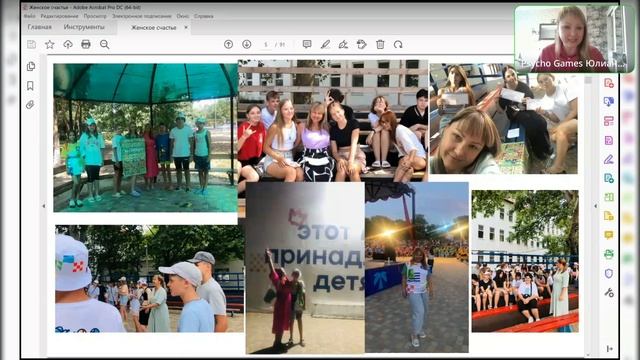Image resolution: width=640 pixels, height=360 pixels.
Task: Collapse the right tools pane arrow
Action: pos(595,206)
